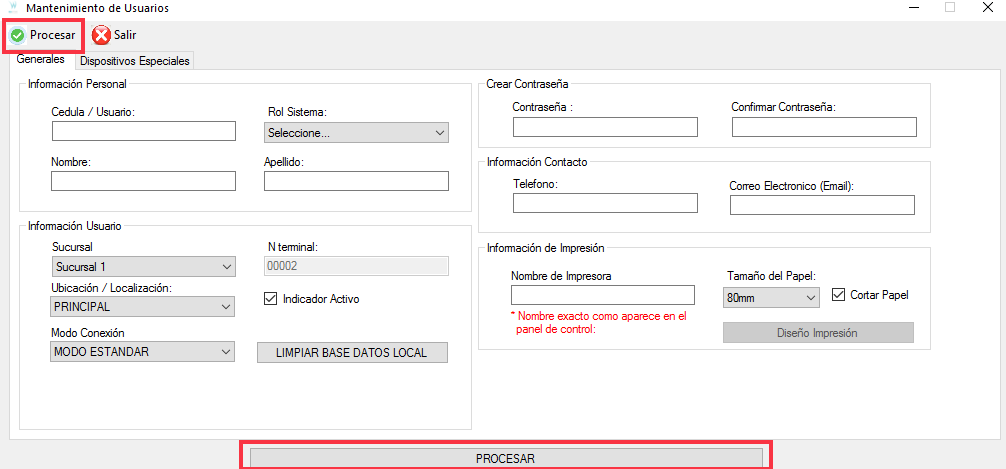Expand the Modo Conexión dropdown

coord(142,351)
